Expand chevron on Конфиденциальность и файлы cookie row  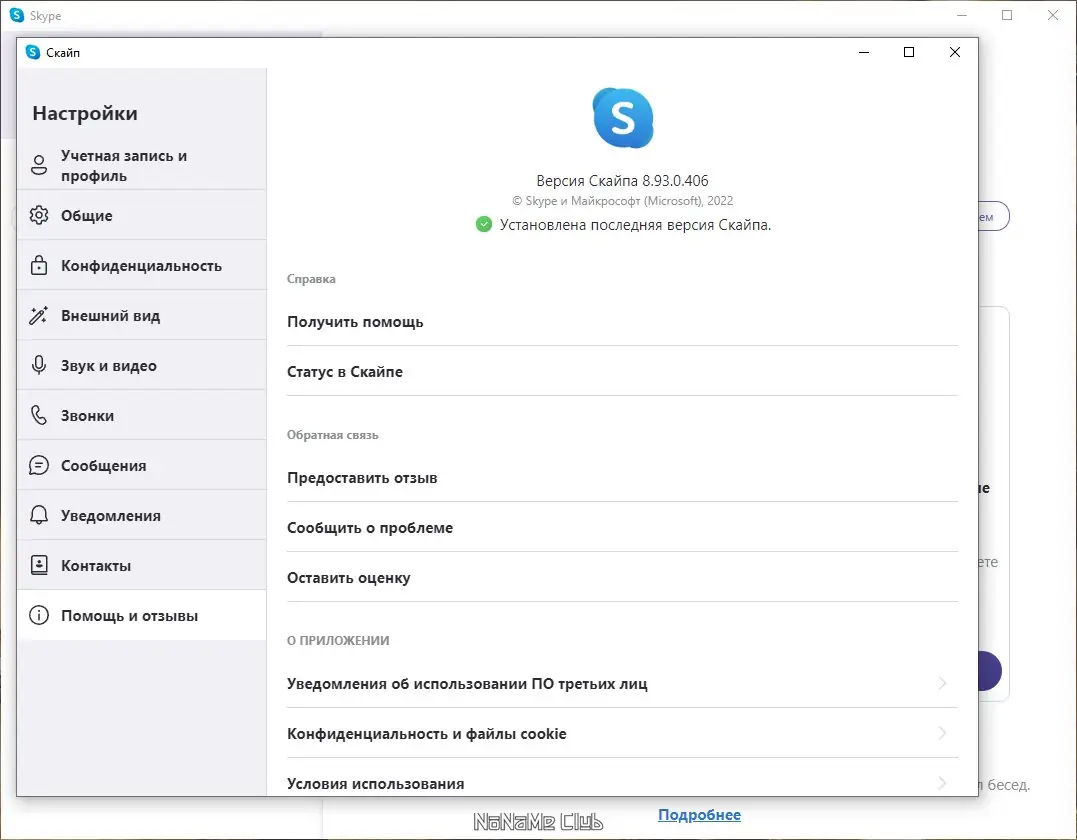click(942, 733)
